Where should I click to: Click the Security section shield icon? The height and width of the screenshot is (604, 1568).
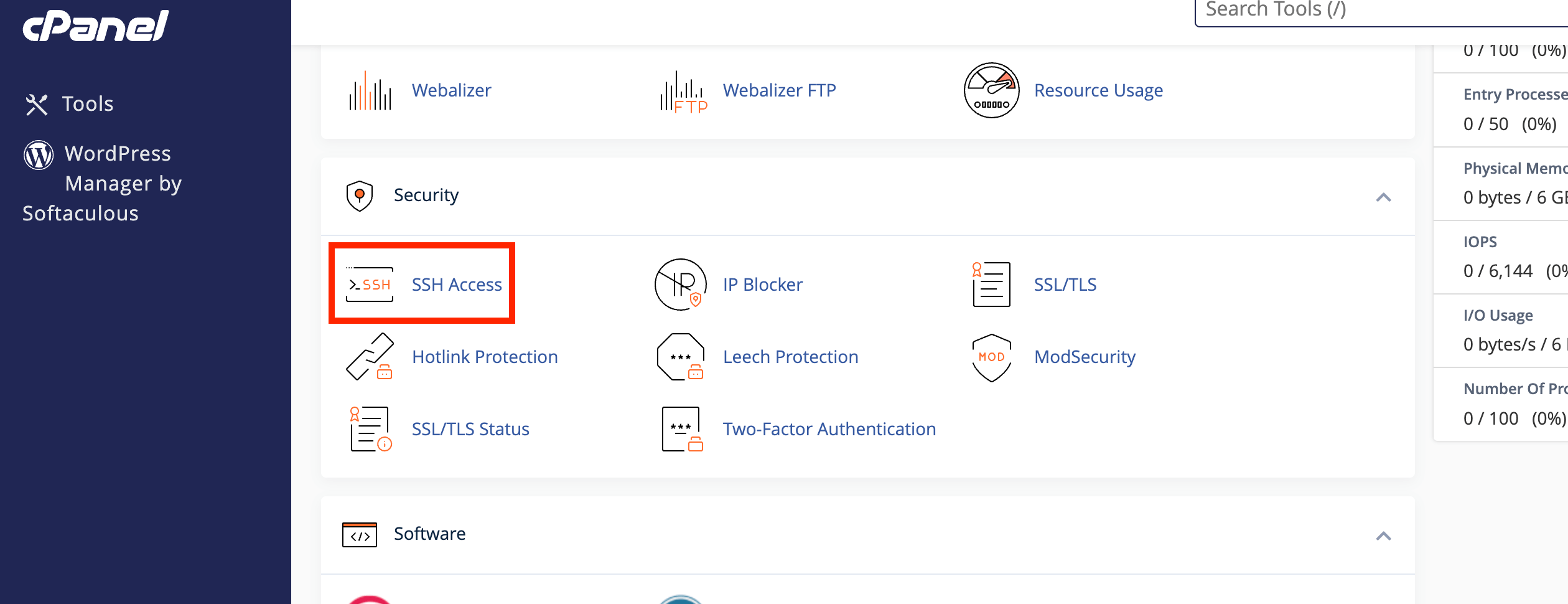tap(360, 196)
